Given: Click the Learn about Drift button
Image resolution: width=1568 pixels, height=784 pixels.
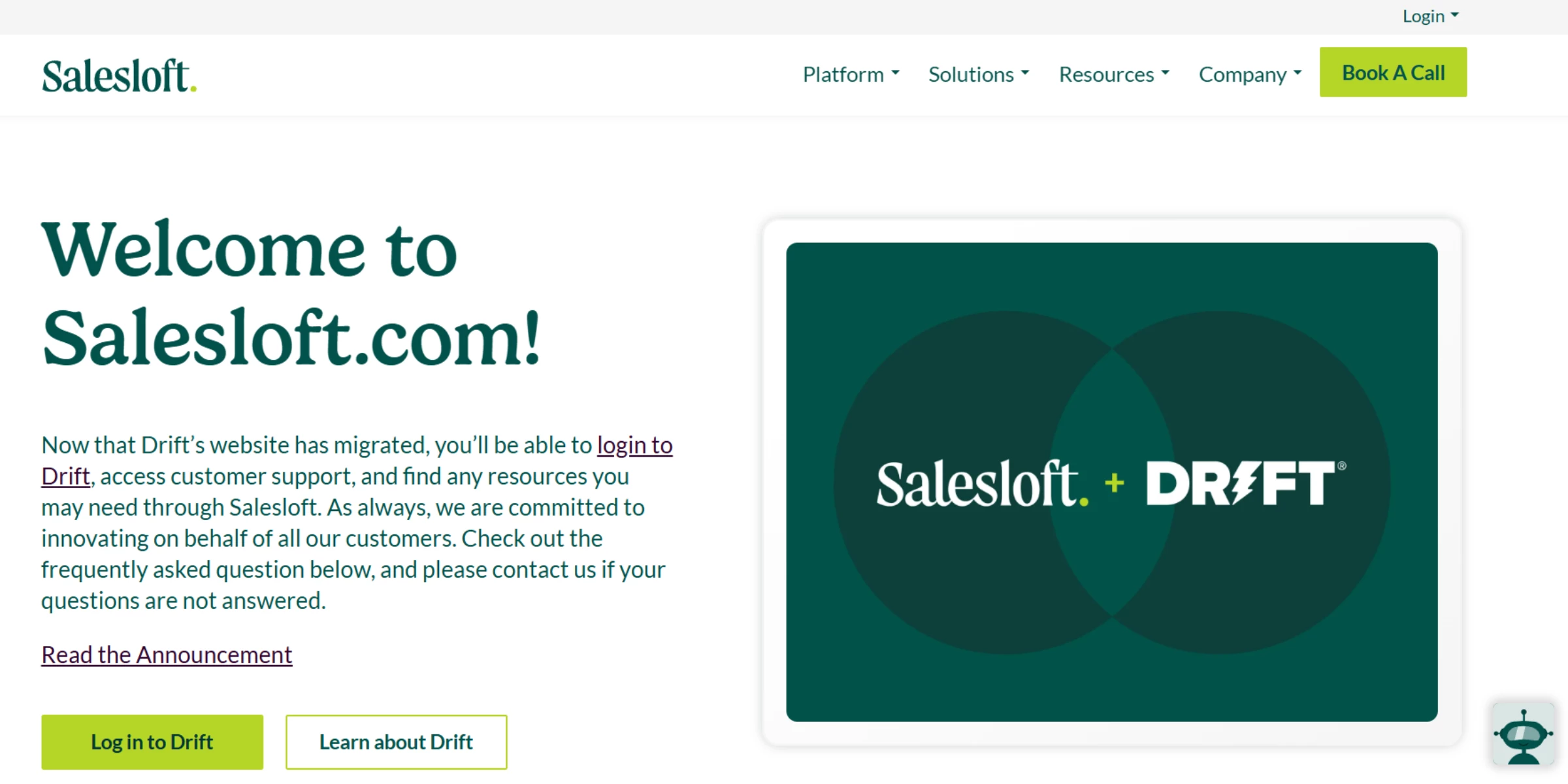Looking at the screenshot, I should click(396, 742).
